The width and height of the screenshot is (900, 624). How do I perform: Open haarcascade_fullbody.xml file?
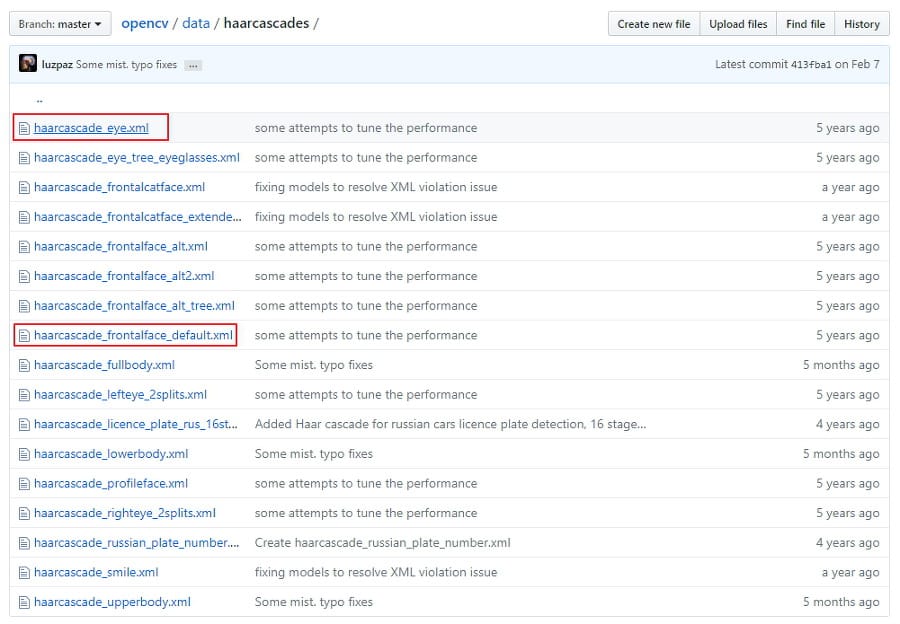104,366
